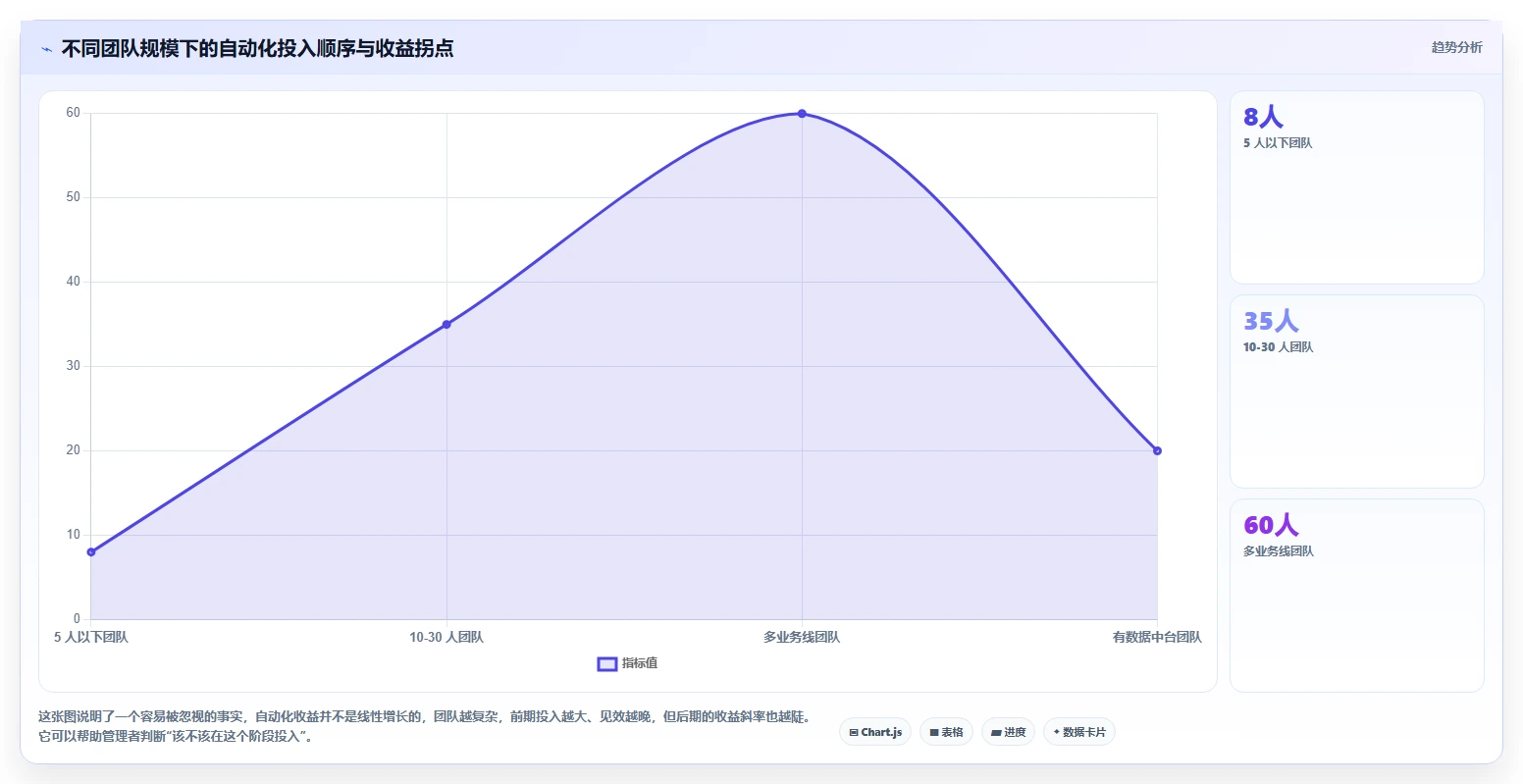Click the 指标值 legend color box

coord(607,664)
